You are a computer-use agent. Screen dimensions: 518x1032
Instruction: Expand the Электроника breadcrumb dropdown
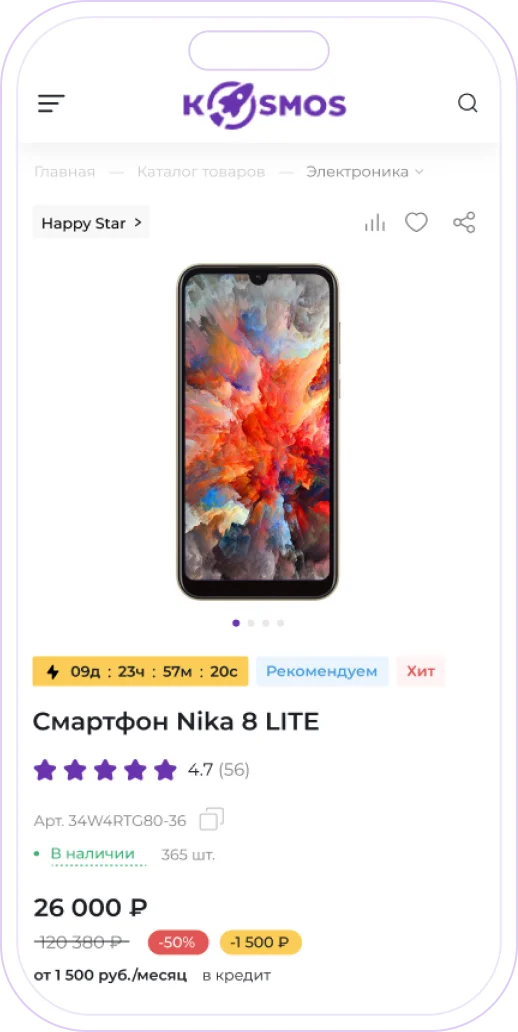click(x=365, y=172)
